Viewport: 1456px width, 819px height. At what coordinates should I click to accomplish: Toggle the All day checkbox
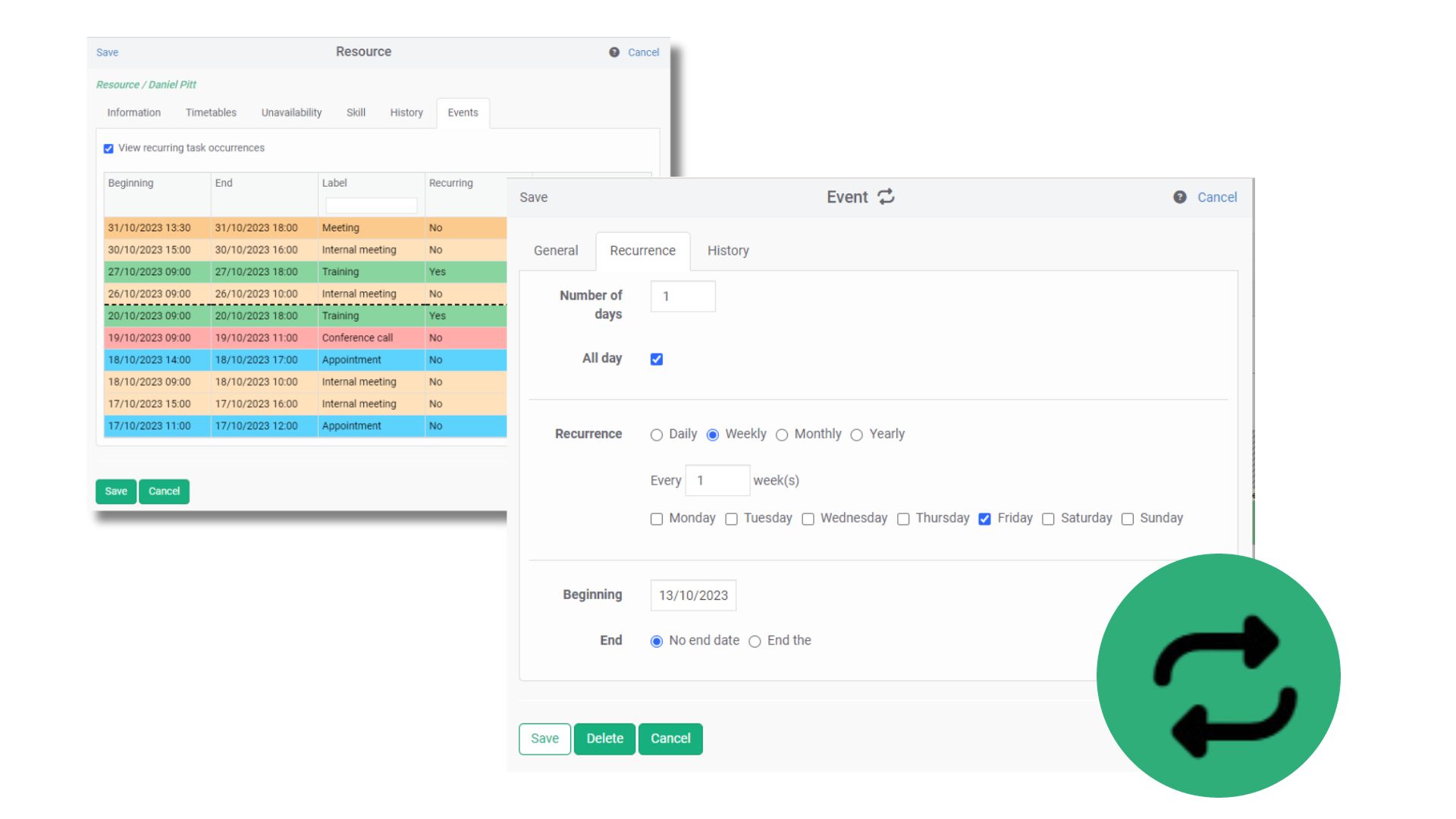(657, 359)
